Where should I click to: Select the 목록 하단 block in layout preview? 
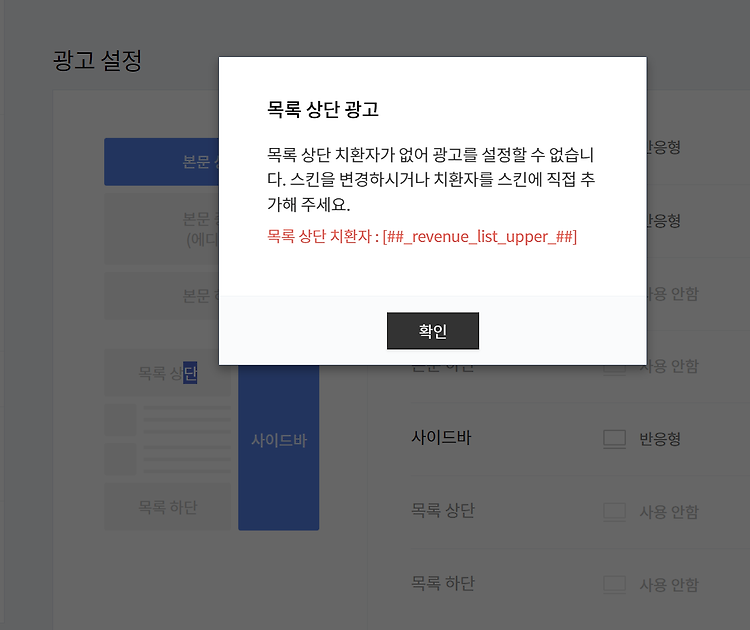167,507
